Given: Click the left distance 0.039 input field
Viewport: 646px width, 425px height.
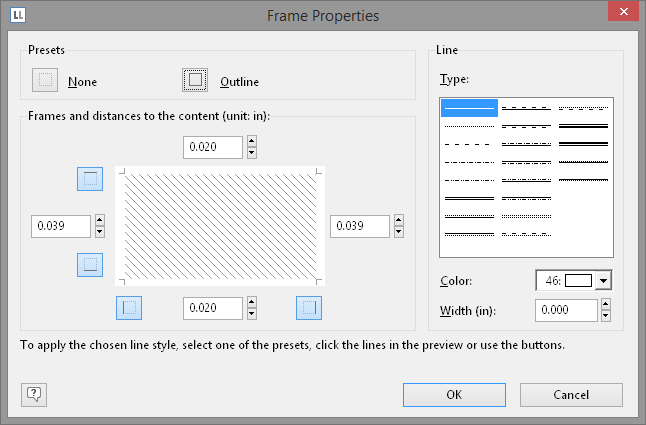Looking at the screenshot, I should tap(61, 226).
